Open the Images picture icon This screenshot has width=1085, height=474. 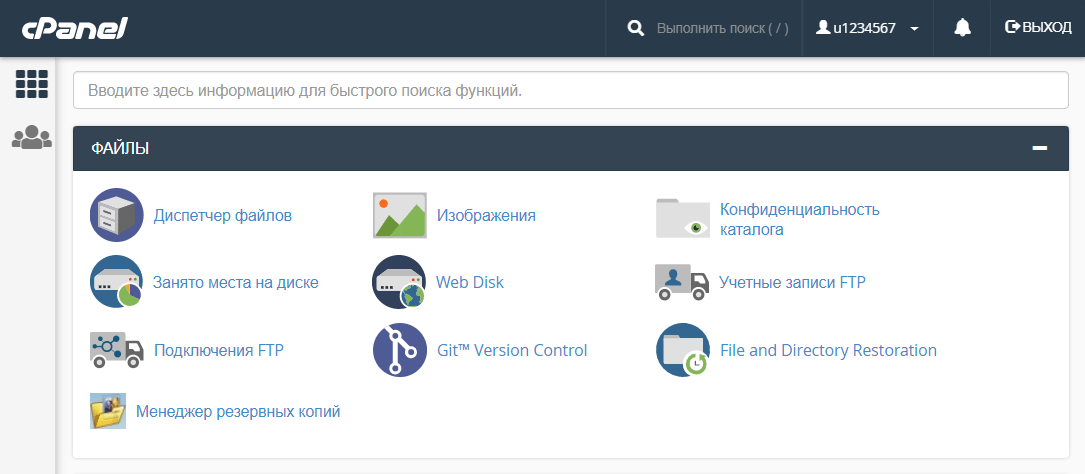pyautogui.click(x=400, y=215)
